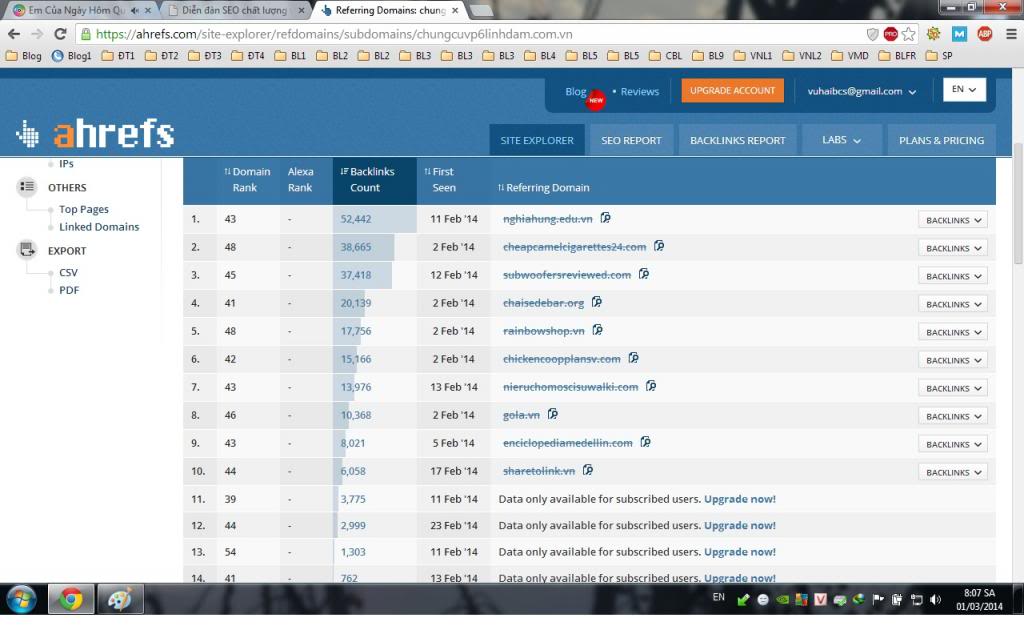
Task: Open Backlinks dropdown for nghiahung.edu.vn
Action: coord(953,220)
